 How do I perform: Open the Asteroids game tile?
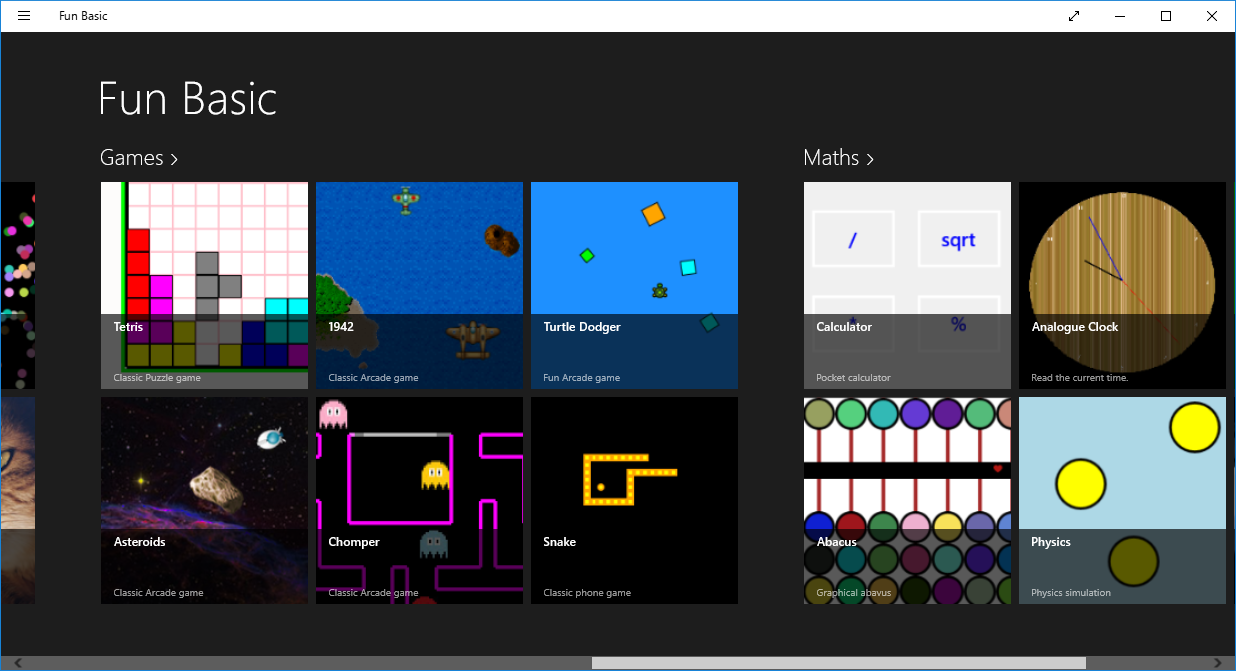(204, 500)
